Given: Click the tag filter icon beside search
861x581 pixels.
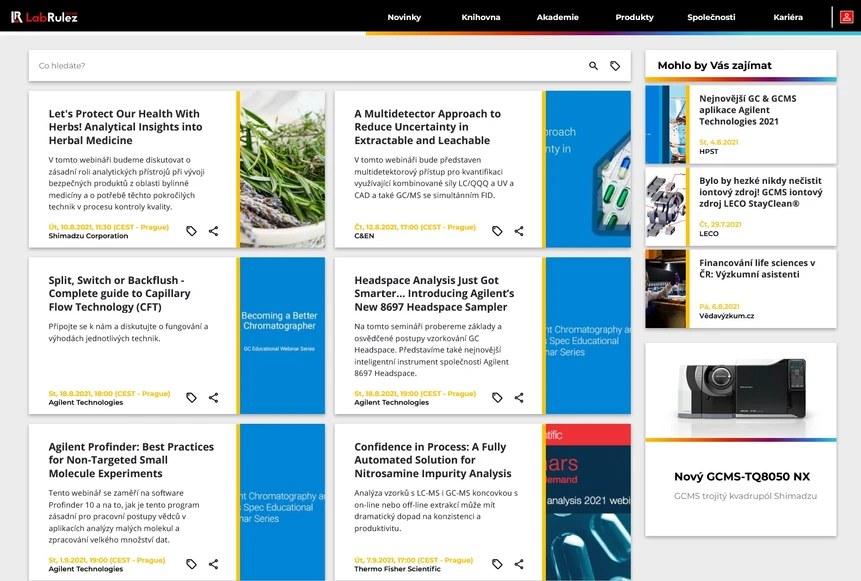Looking at the screenshot, I should [615, 64].
